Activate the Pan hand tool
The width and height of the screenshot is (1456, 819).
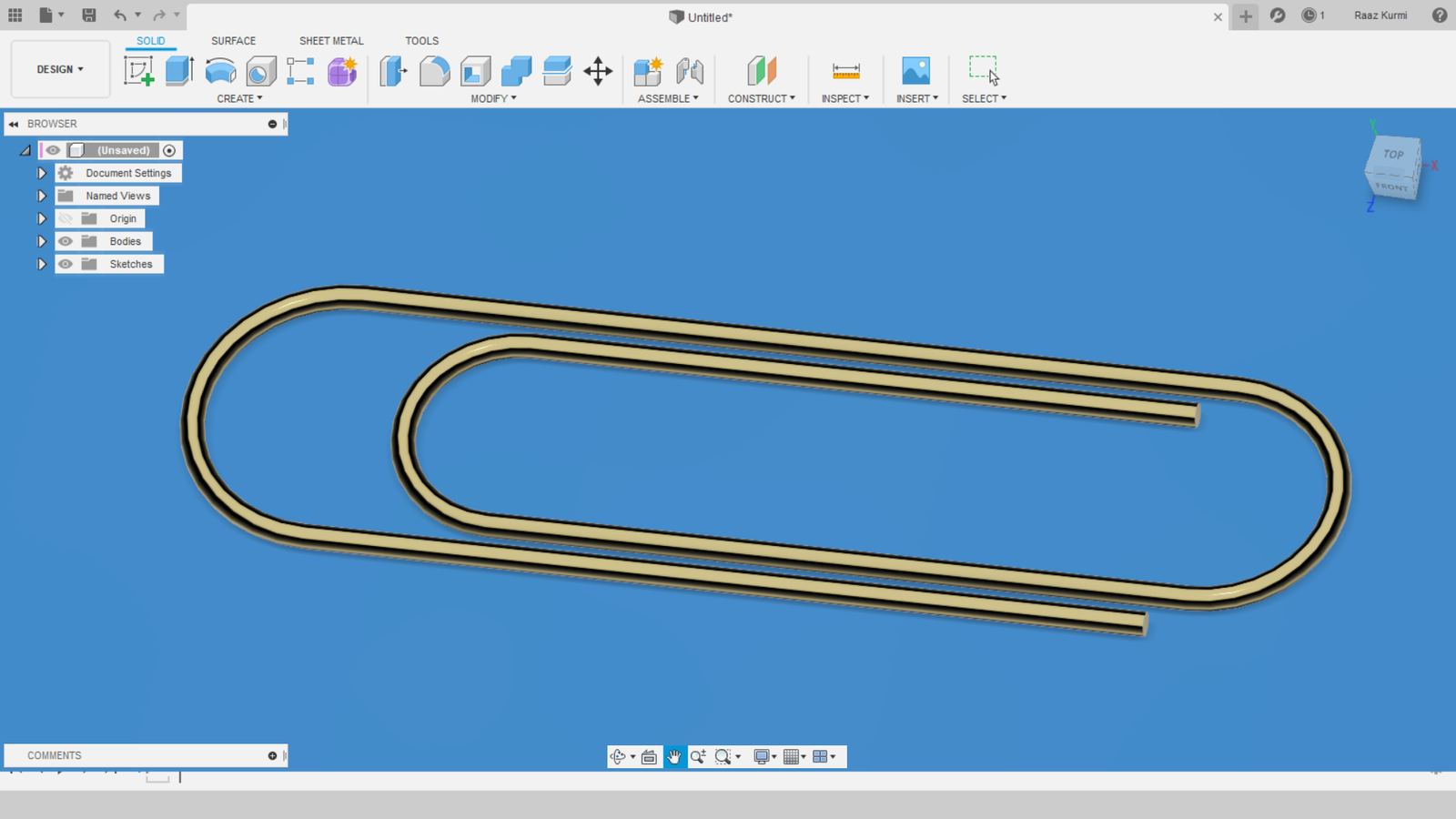(x=674, y=757)
